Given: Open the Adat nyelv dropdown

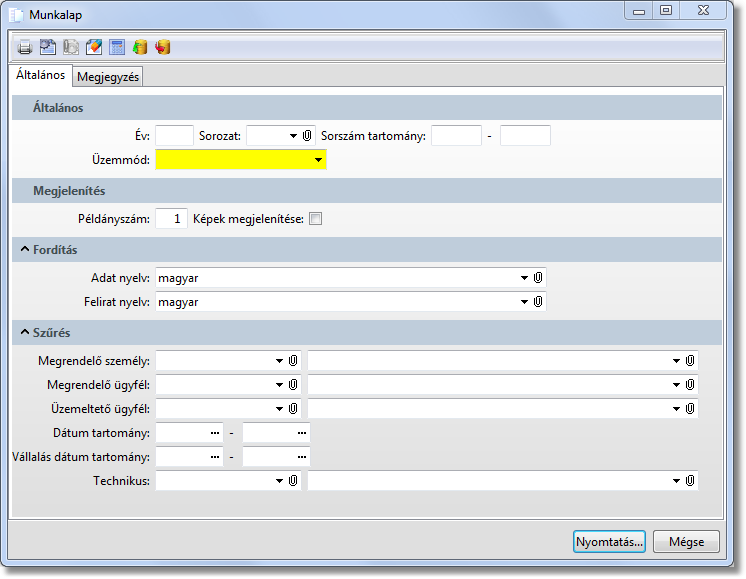Looking at the screenshot, I should click(524, 278).
